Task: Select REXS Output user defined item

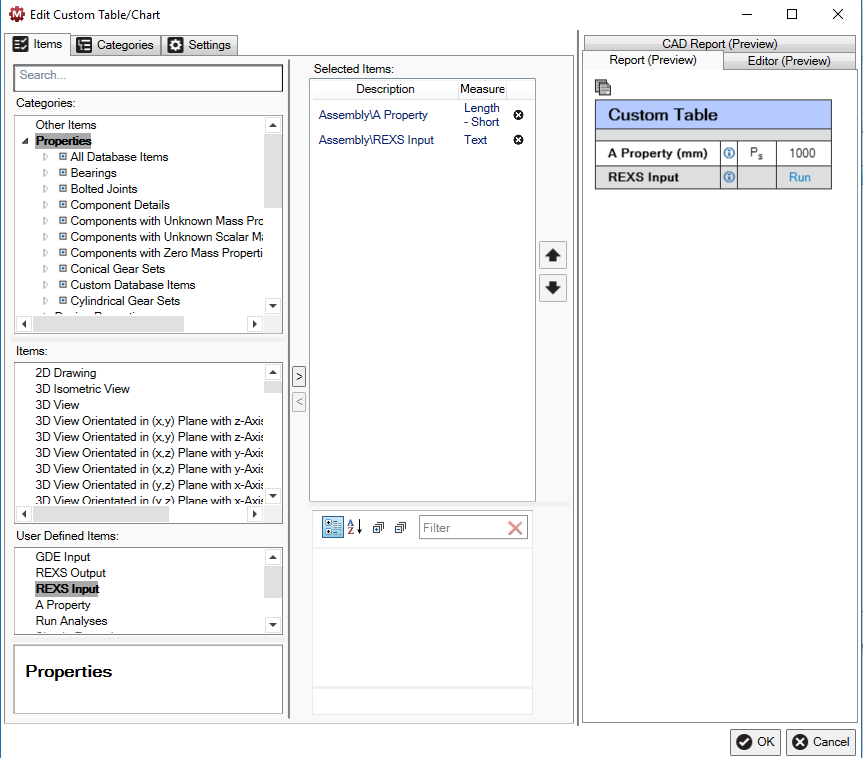Action: click(70, 573)
